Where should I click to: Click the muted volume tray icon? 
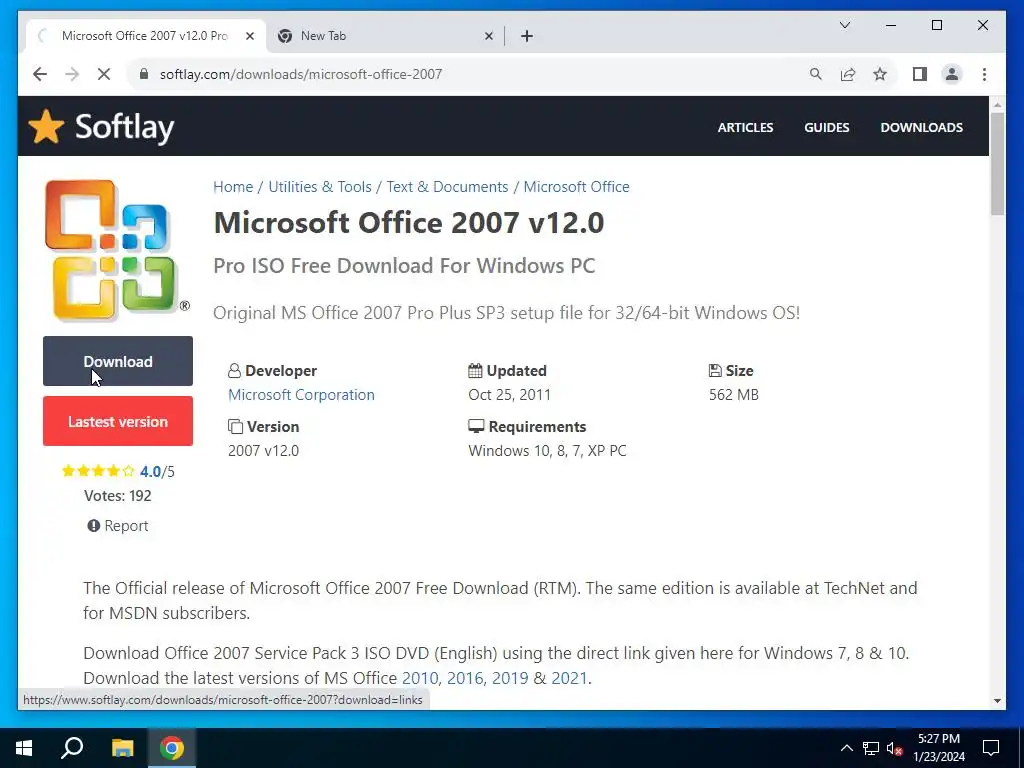pyautogui.click(x=895, y=748)
